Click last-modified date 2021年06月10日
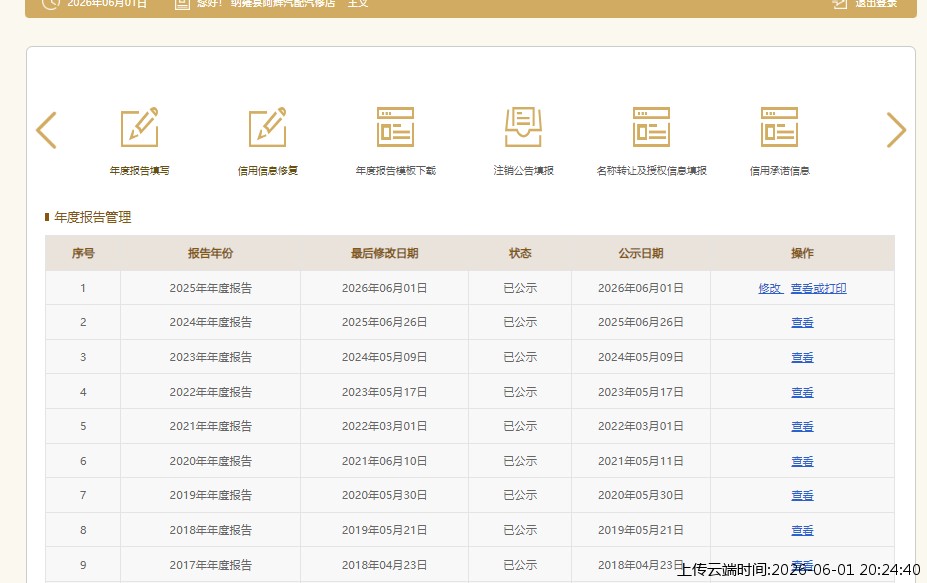927x583 pixels. pos(384,461)
